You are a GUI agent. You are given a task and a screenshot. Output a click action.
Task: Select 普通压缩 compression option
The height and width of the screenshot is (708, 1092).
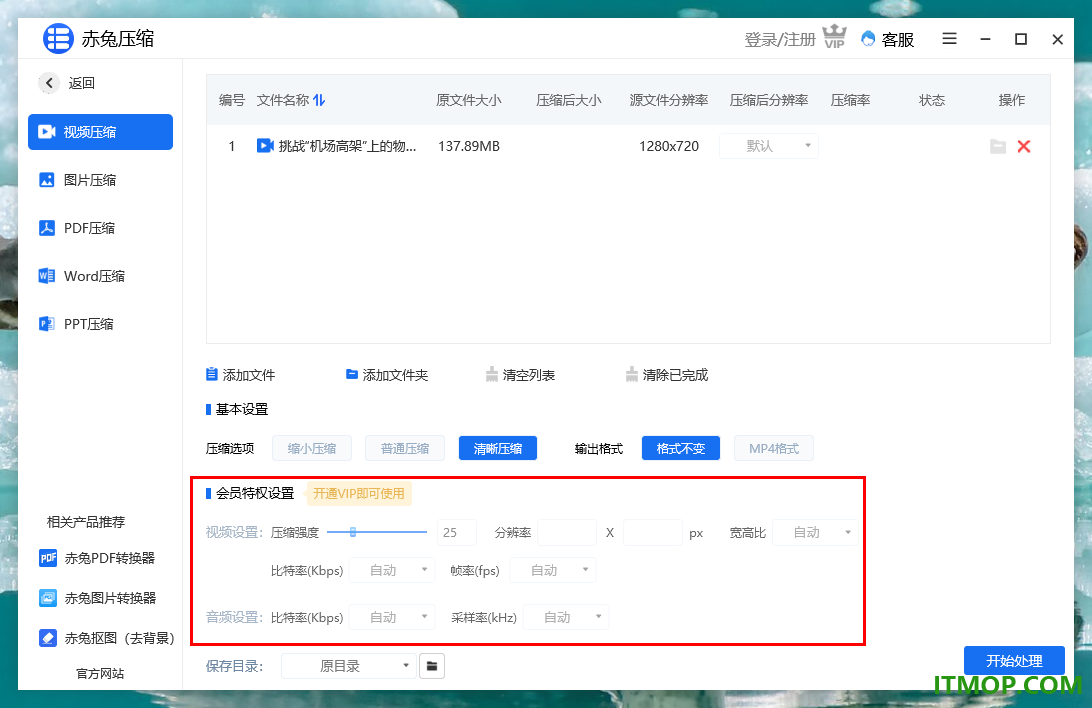tap(405, 448)
